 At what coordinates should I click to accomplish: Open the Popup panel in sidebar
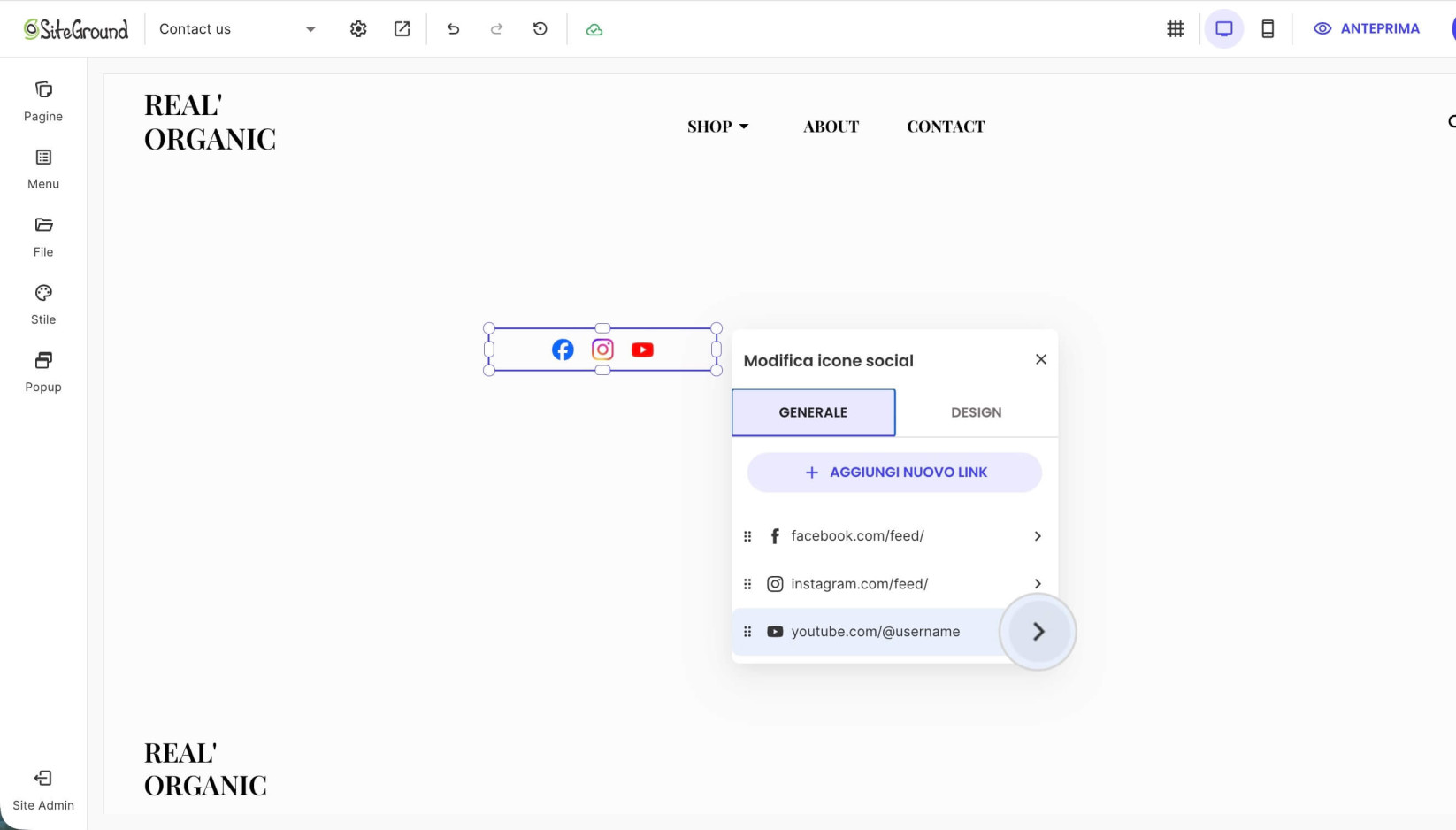43,373
